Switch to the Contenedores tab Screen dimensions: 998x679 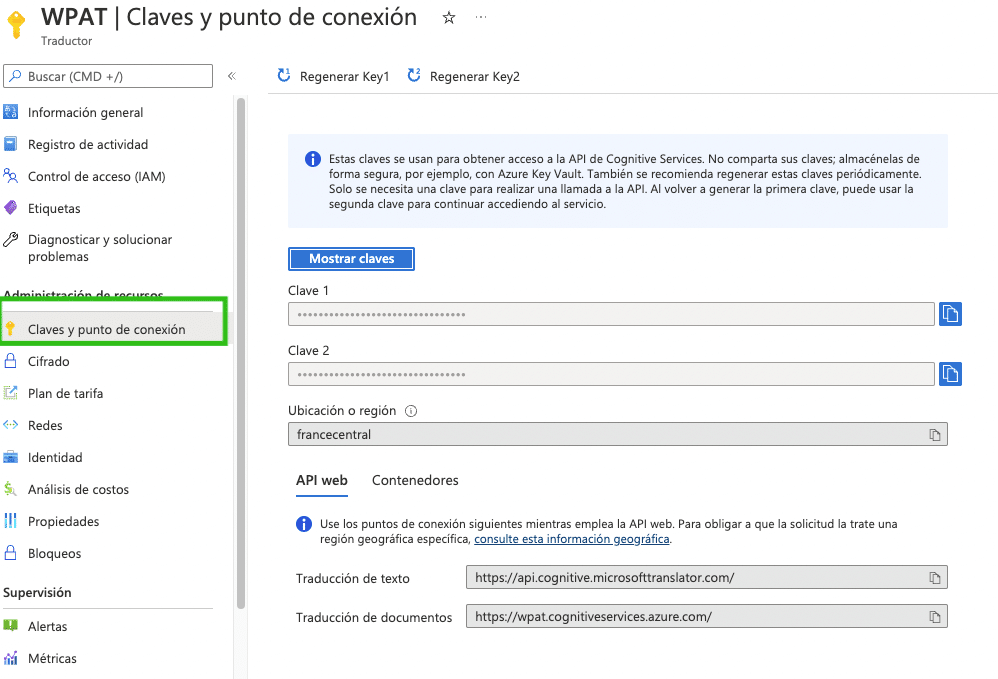tap(415, 480)
